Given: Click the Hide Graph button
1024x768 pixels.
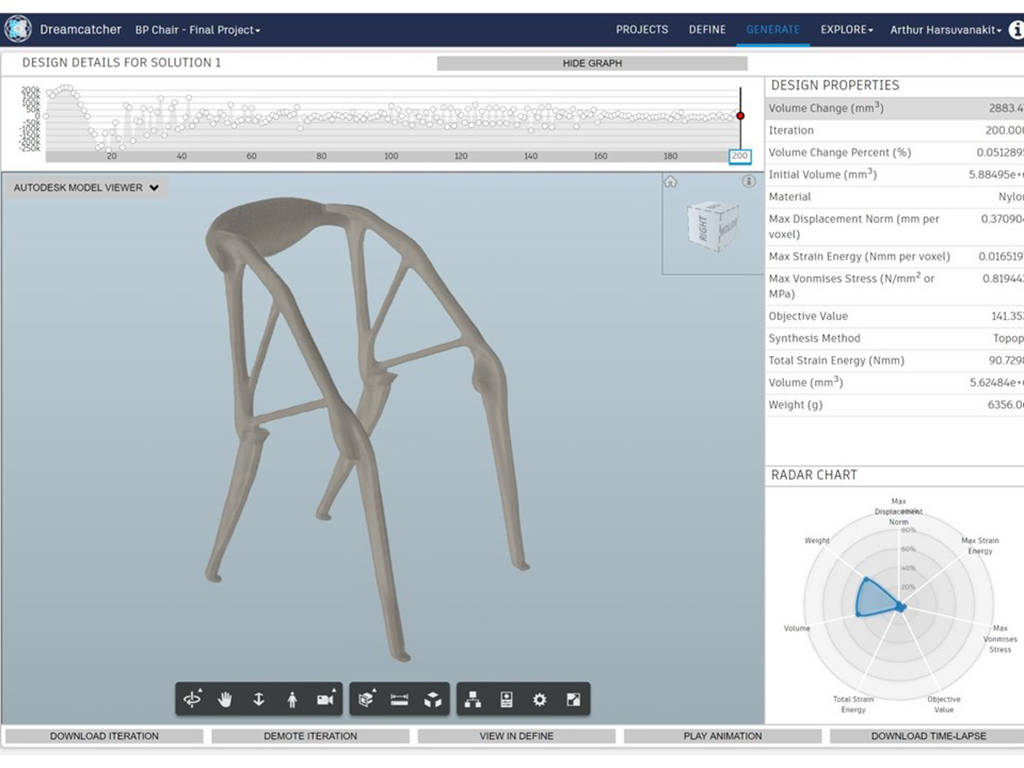Looking at the screenshot, I should (x=592, y=63).
